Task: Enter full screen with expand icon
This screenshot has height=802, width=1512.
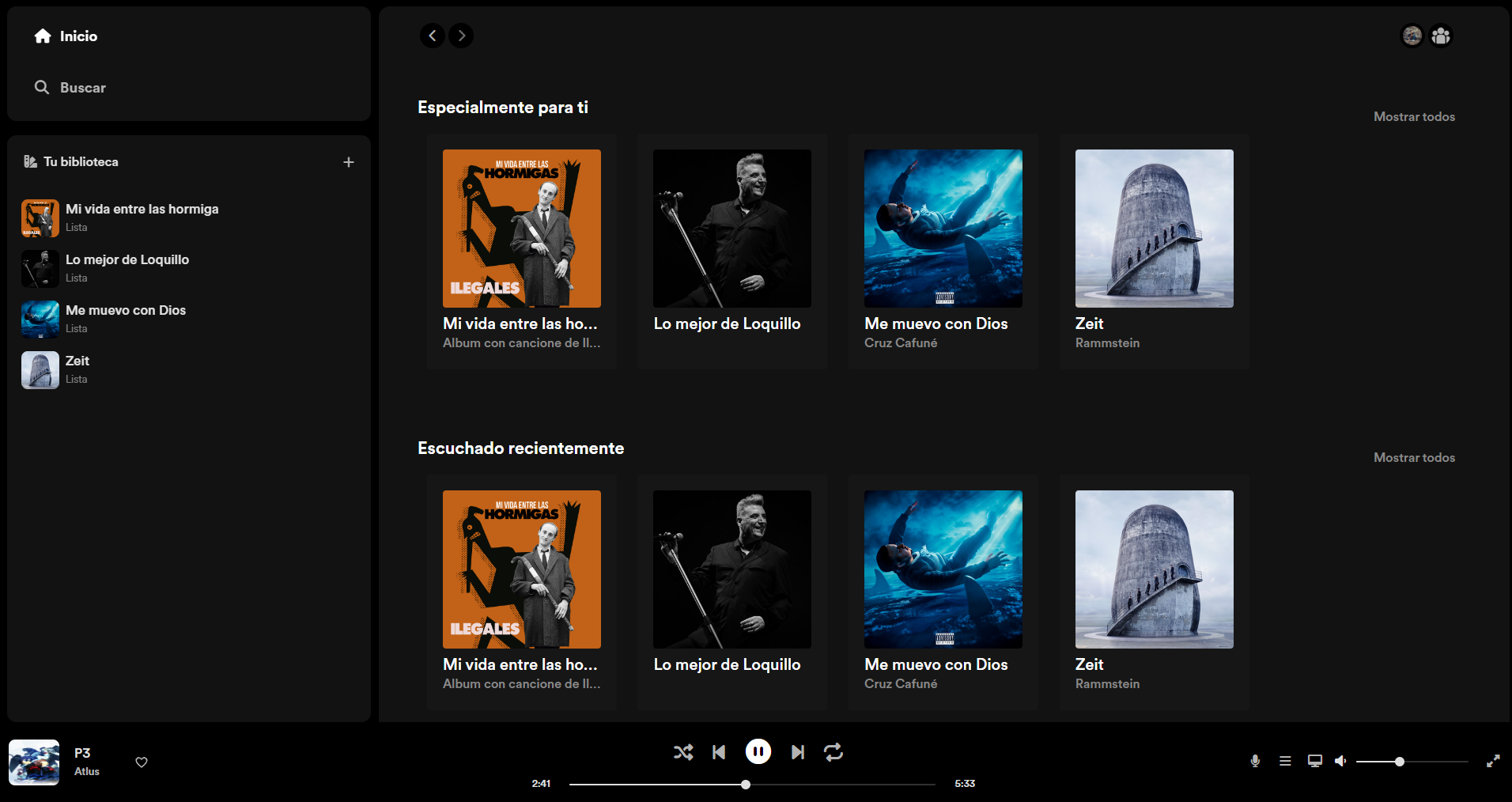Action: [1493, 761]
